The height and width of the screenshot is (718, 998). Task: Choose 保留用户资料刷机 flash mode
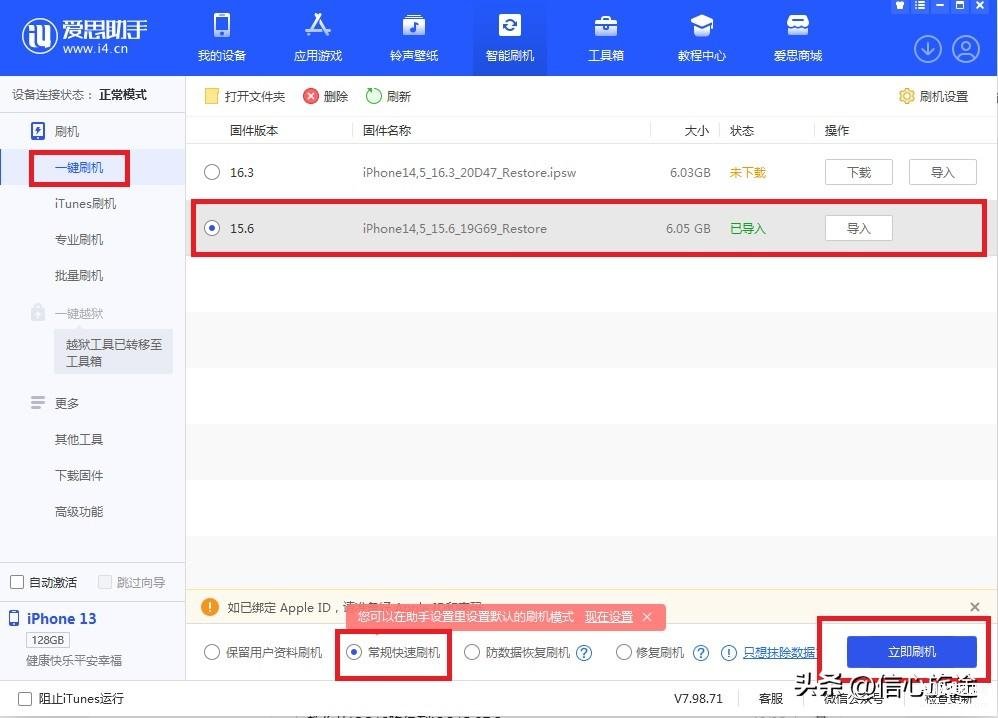tap(212, 653)
